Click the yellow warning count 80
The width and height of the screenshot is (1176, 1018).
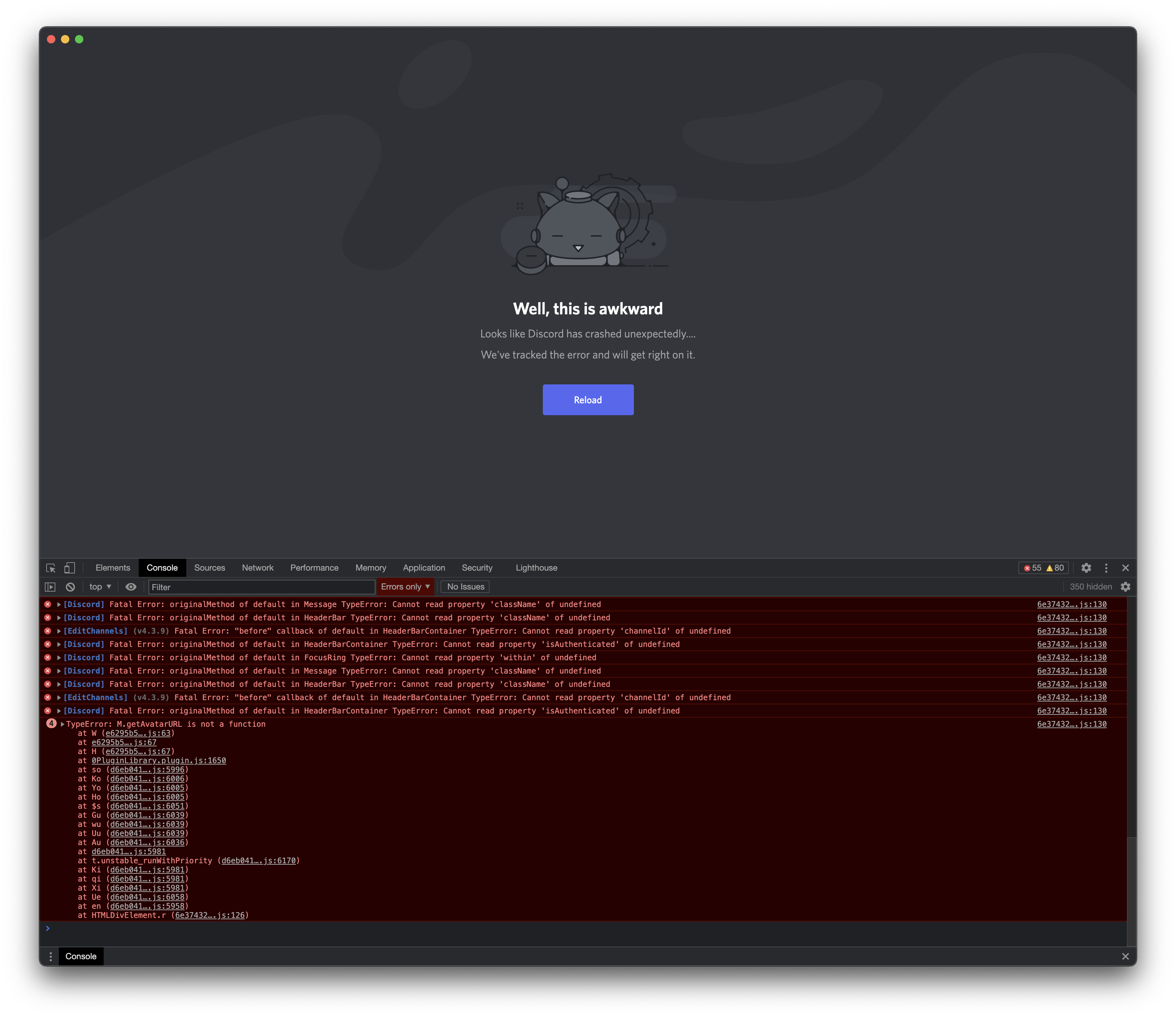click(x=1055, y=567)
